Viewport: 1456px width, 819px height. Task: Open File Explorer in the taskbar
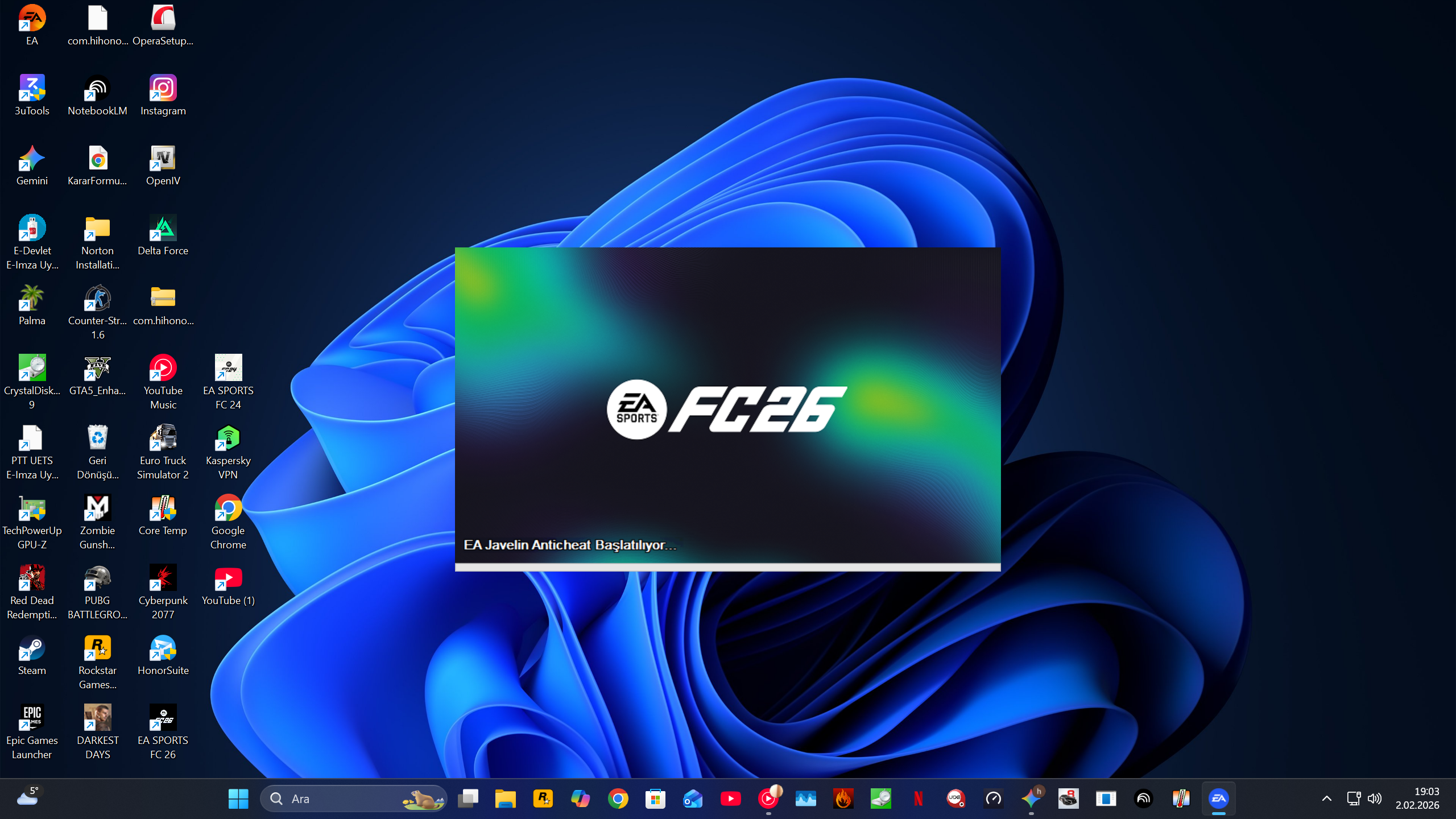505,799
